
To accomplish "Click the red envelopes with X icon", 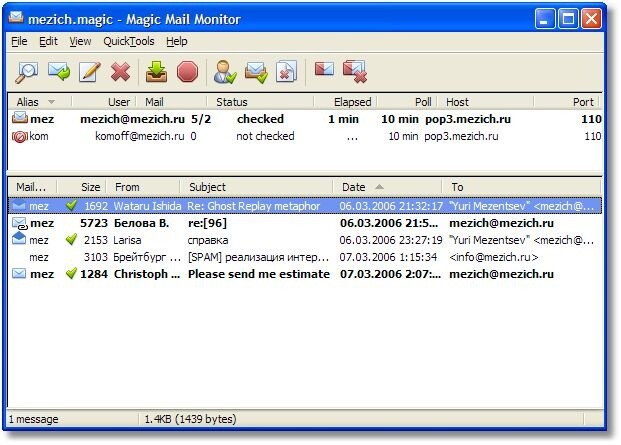I will tap(355, 72).
